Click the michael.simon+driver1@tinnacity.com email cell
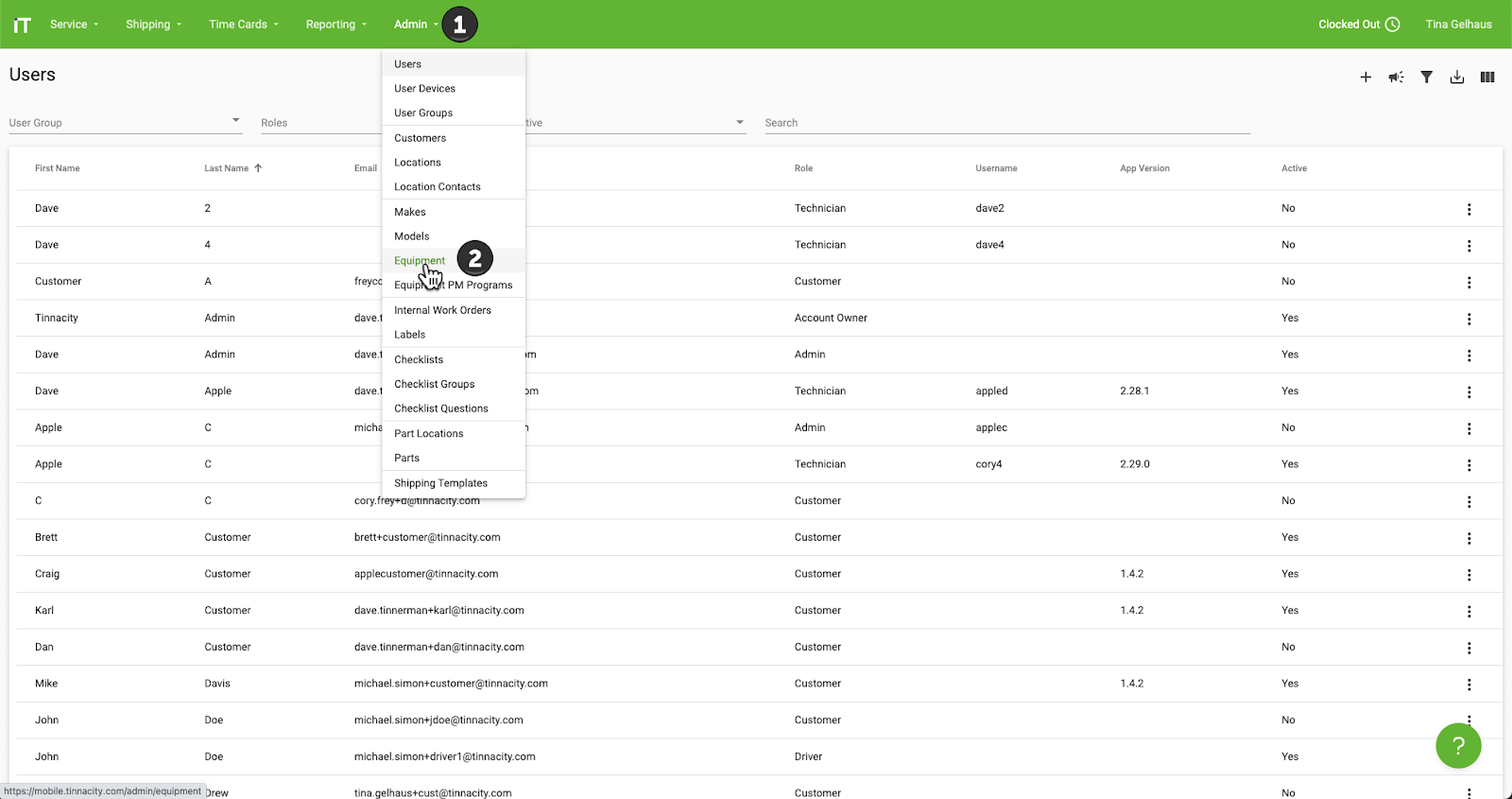The image size is (1512, 799). pos(445,756)
